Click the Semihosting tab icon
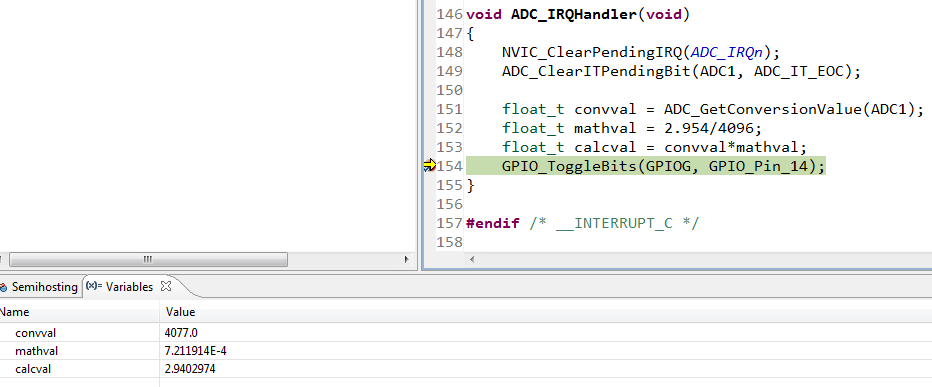The width and height of the screenshot is (932, 387). pos(4,287)
